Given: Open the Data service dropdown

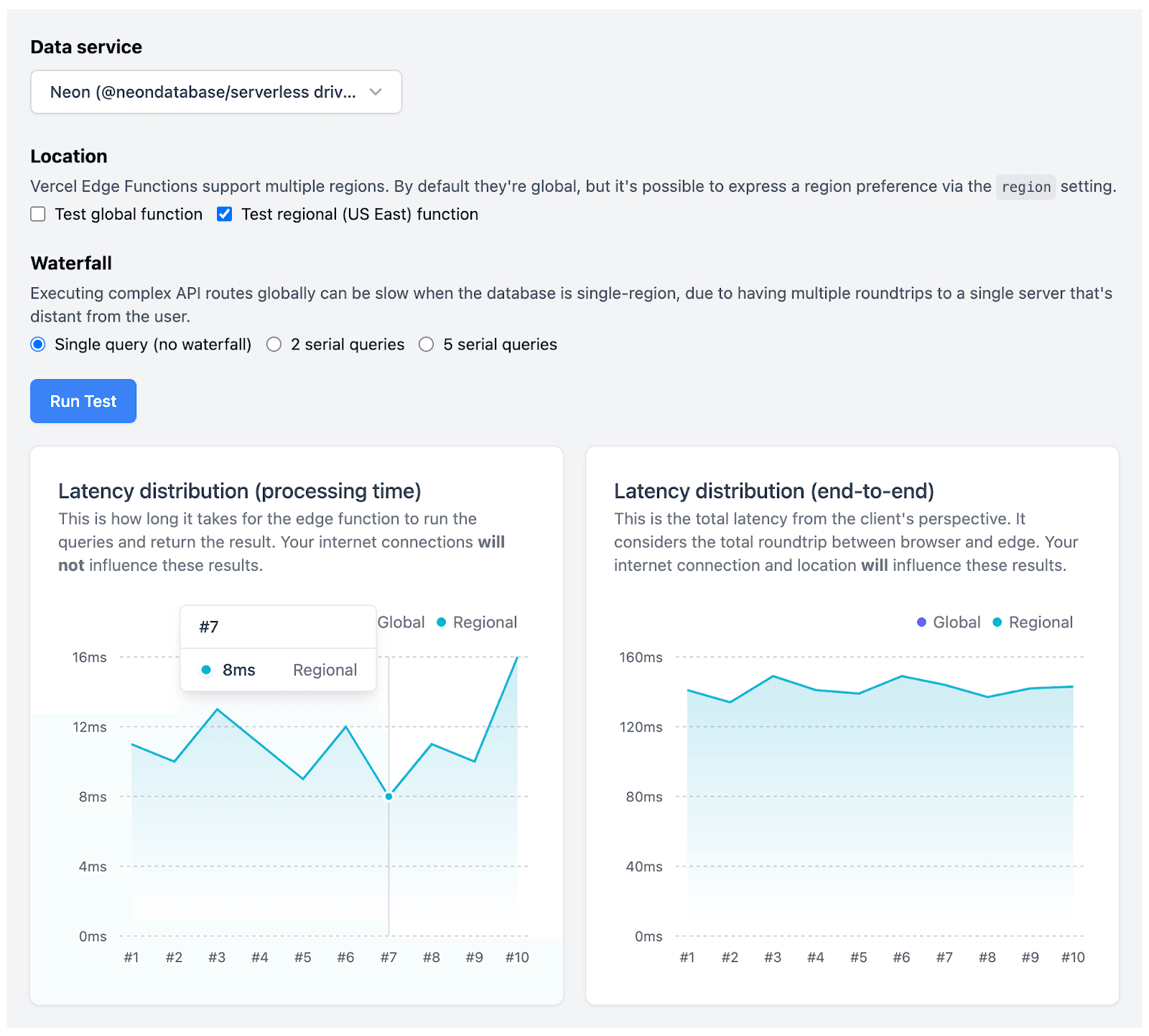Looking at the screenshot, I should 215,92.
